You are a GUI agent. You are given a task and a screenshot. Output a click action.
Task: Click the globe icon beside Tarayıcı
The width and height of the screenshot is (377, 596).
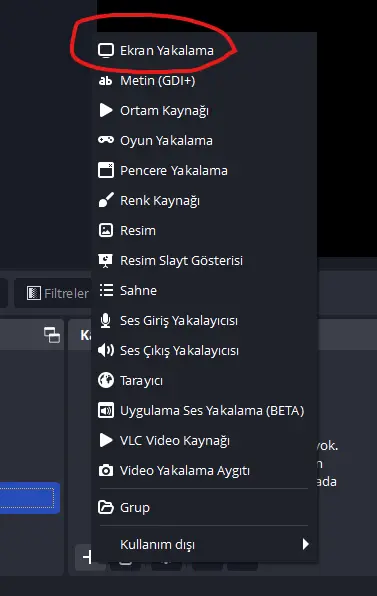(106, 380)
